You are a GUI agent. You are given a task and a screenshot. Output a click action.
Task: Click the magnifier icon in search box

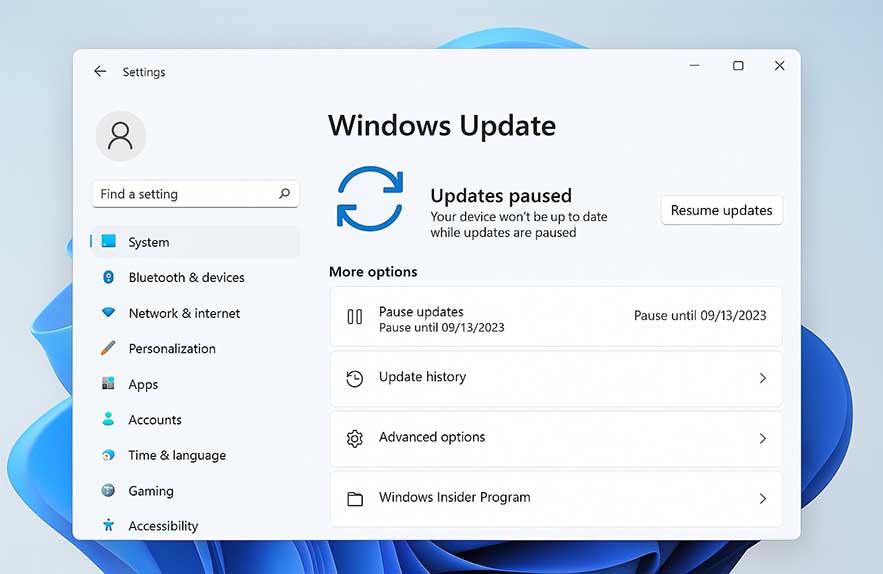(x=284, y=194)
